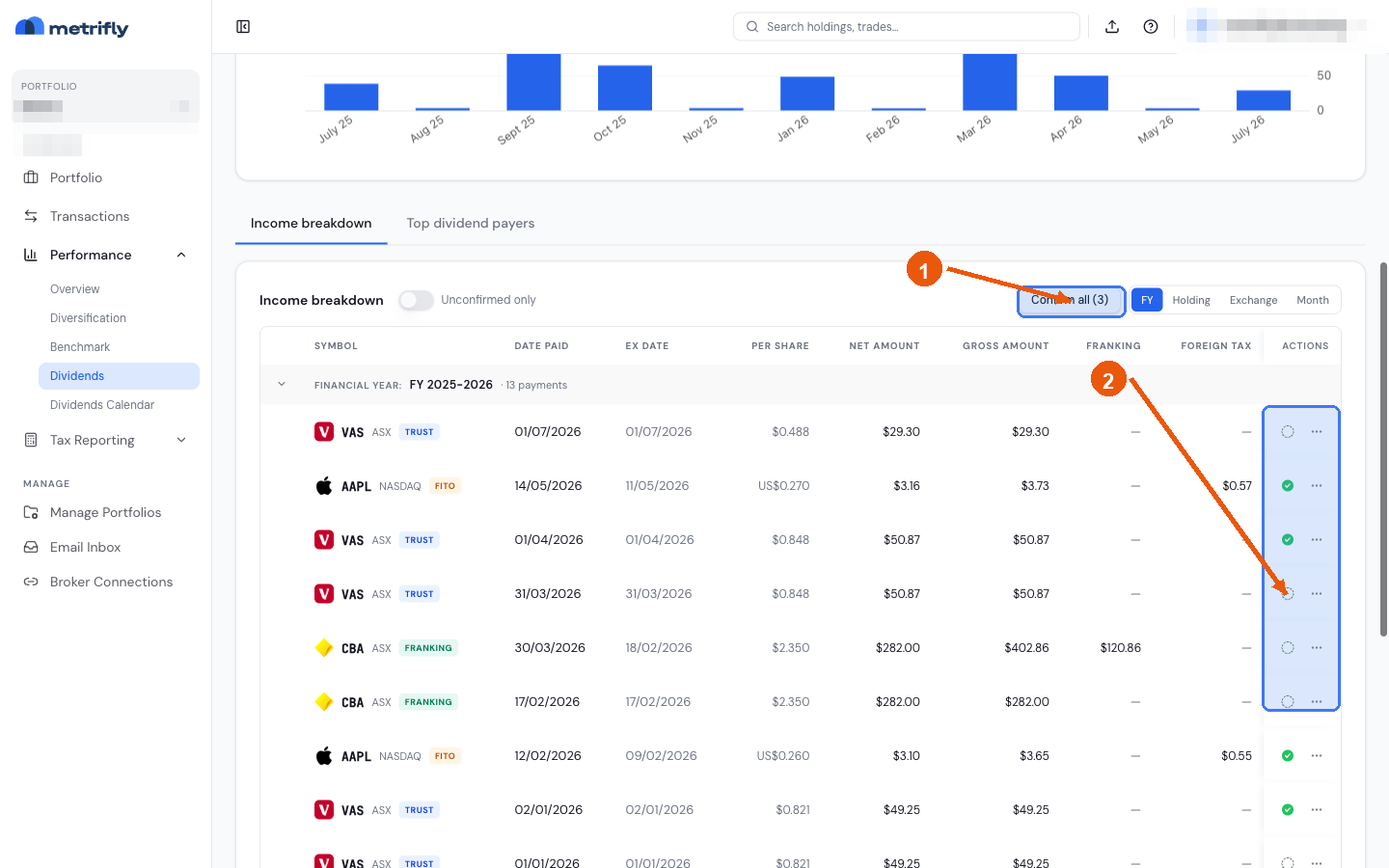The width and height of the screenshot is (1389, 868).
Task: Open the Portfolio selector box
Action: pos(106,96)
